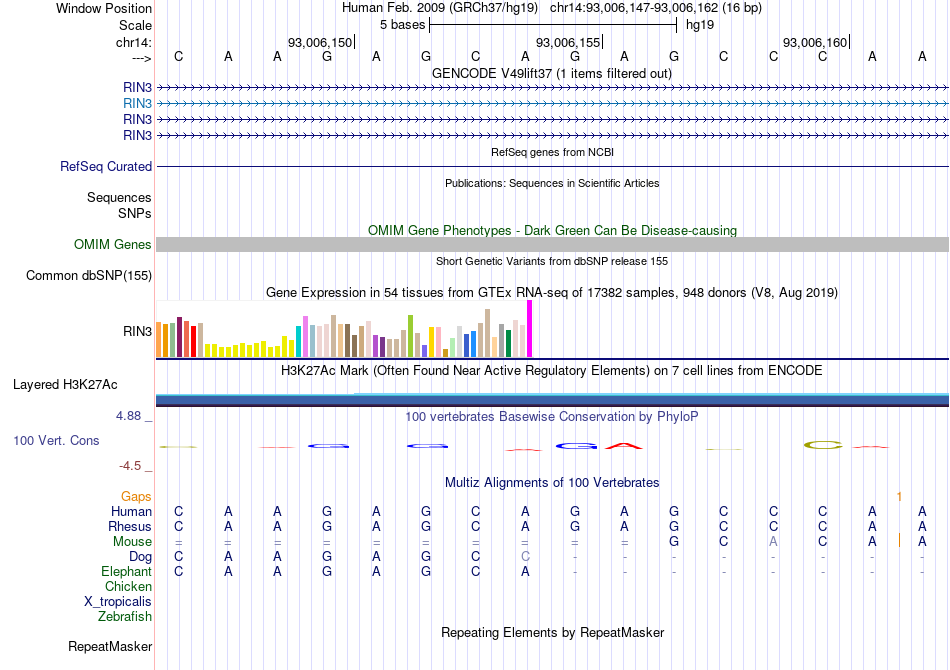The width and height of the screenshot is (950, 670).
Task: Click the 93,006,160 coordinate marker
Action: click(815, 42)
